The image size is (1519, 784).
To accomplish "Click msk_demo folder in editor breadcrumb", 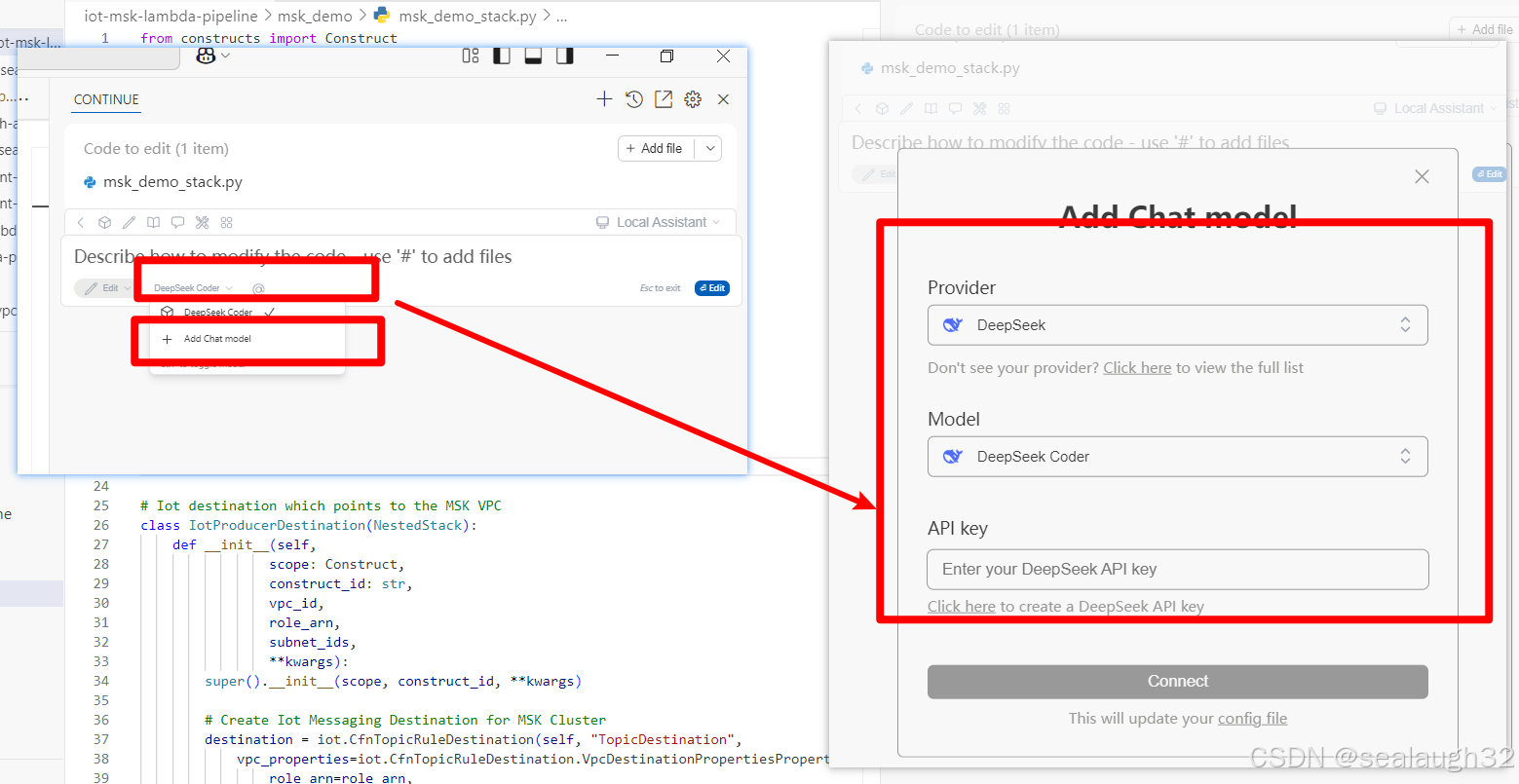I will (315, 16).
